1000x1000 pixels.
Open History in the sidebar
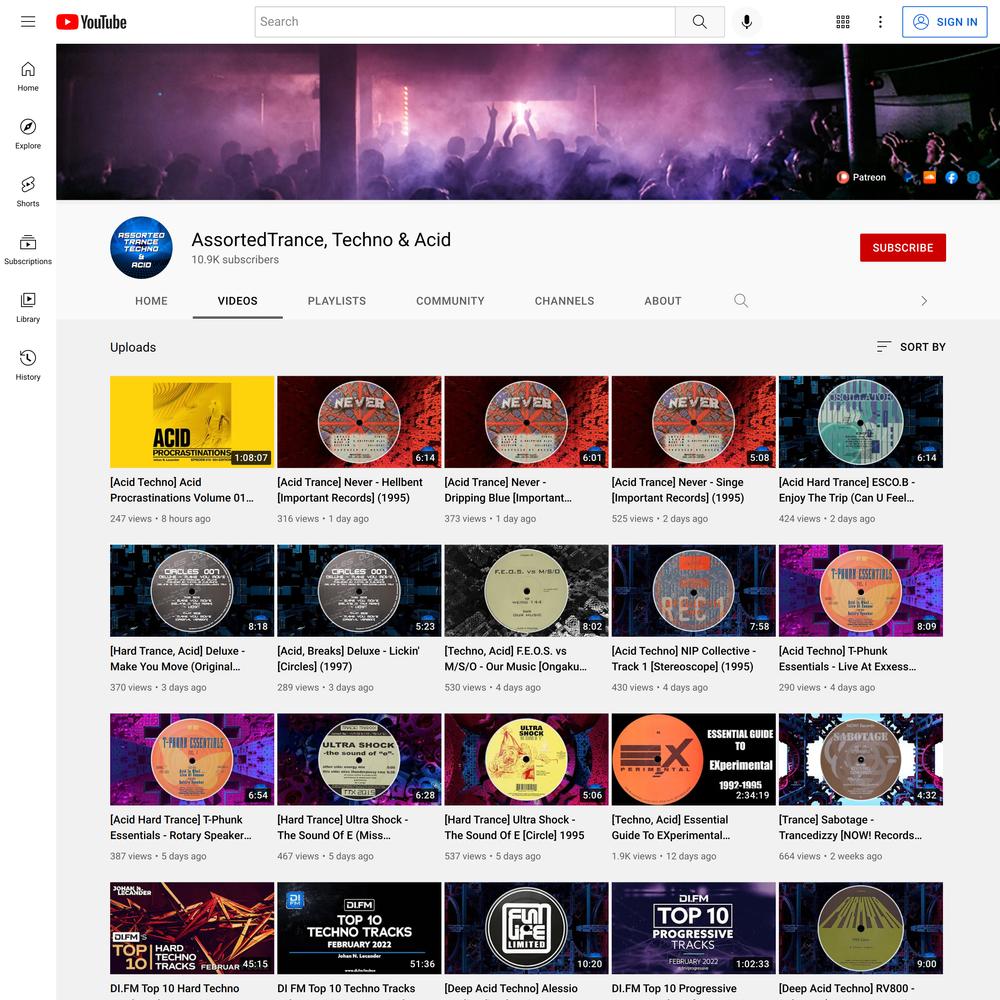click(x=28, y=365)
